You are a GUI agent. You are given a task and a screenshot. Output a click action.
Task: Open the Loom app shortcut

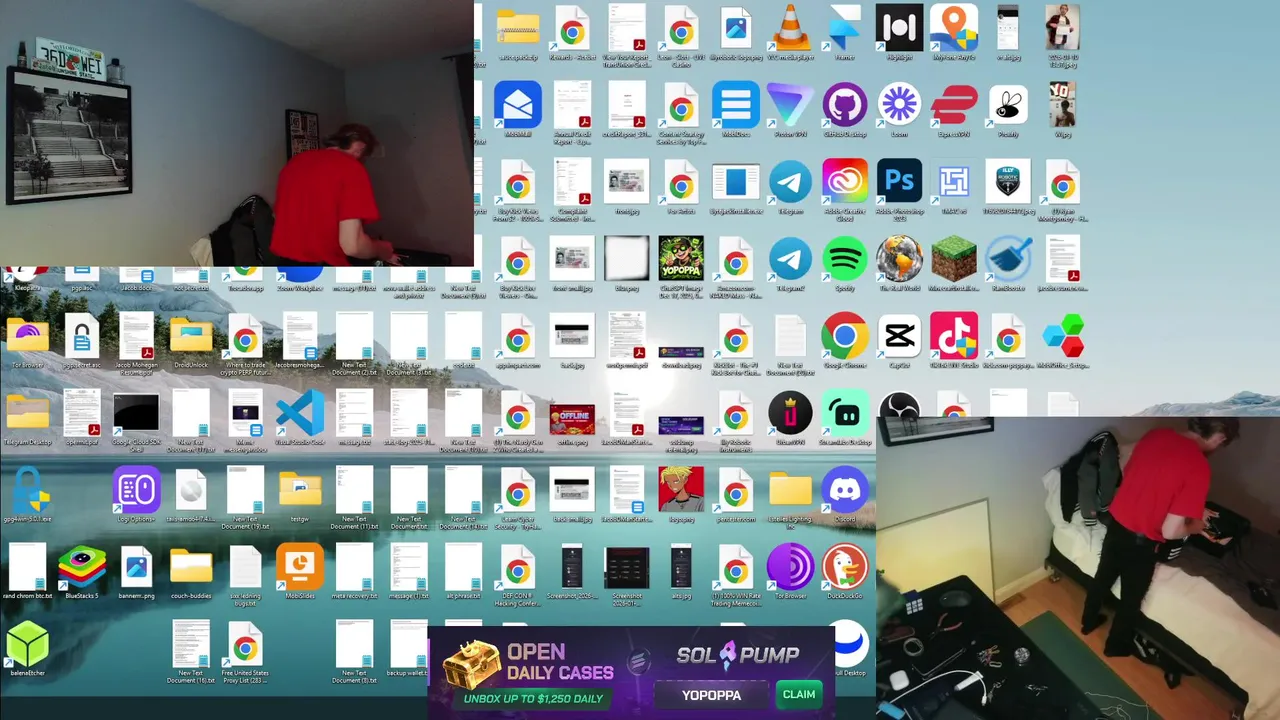tap(899, 105)
